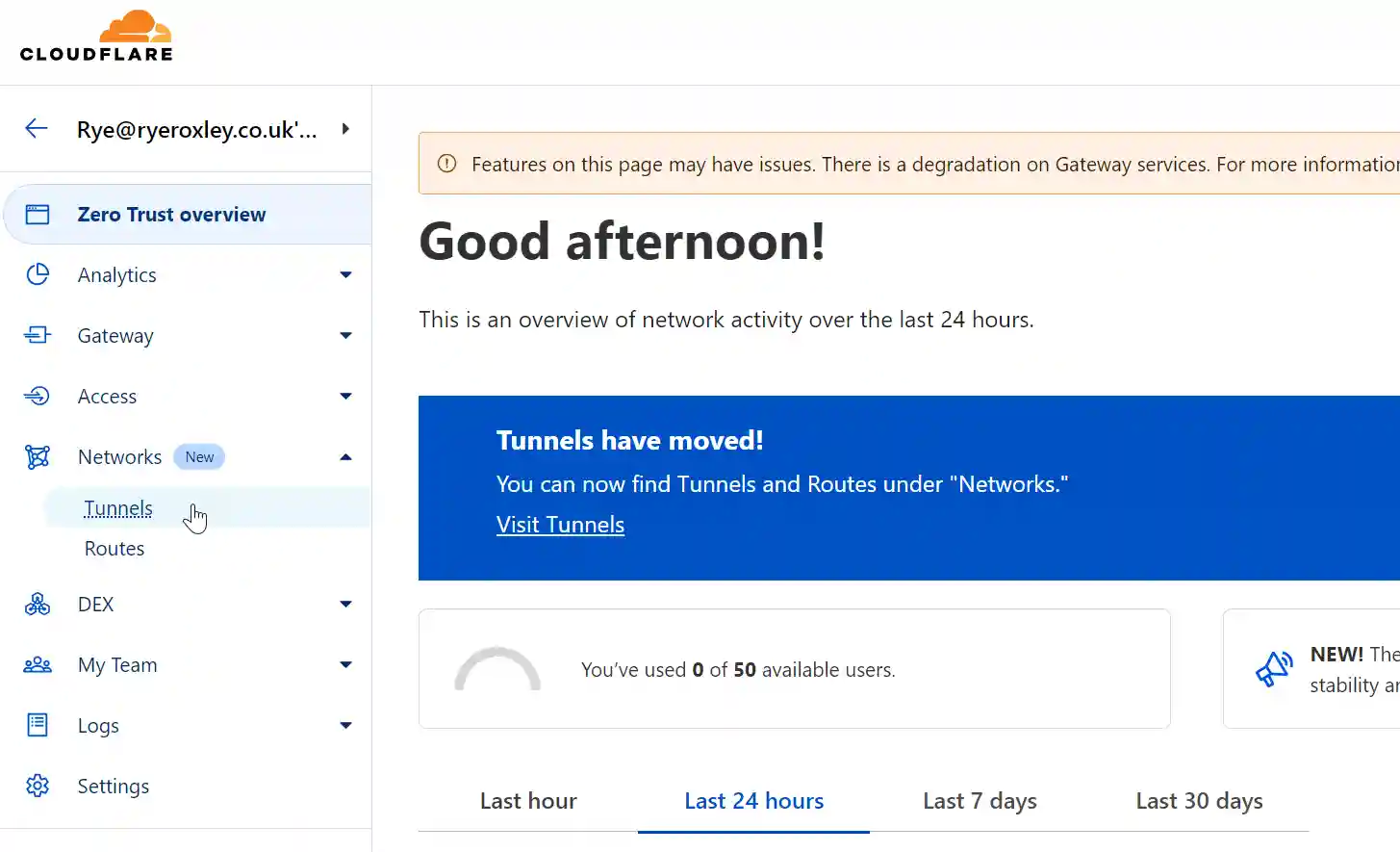This screenshot has height=852, width=1400.
Task: Expand the My Team dropdown
Action: pyautogui.click(x=345, y=664)
